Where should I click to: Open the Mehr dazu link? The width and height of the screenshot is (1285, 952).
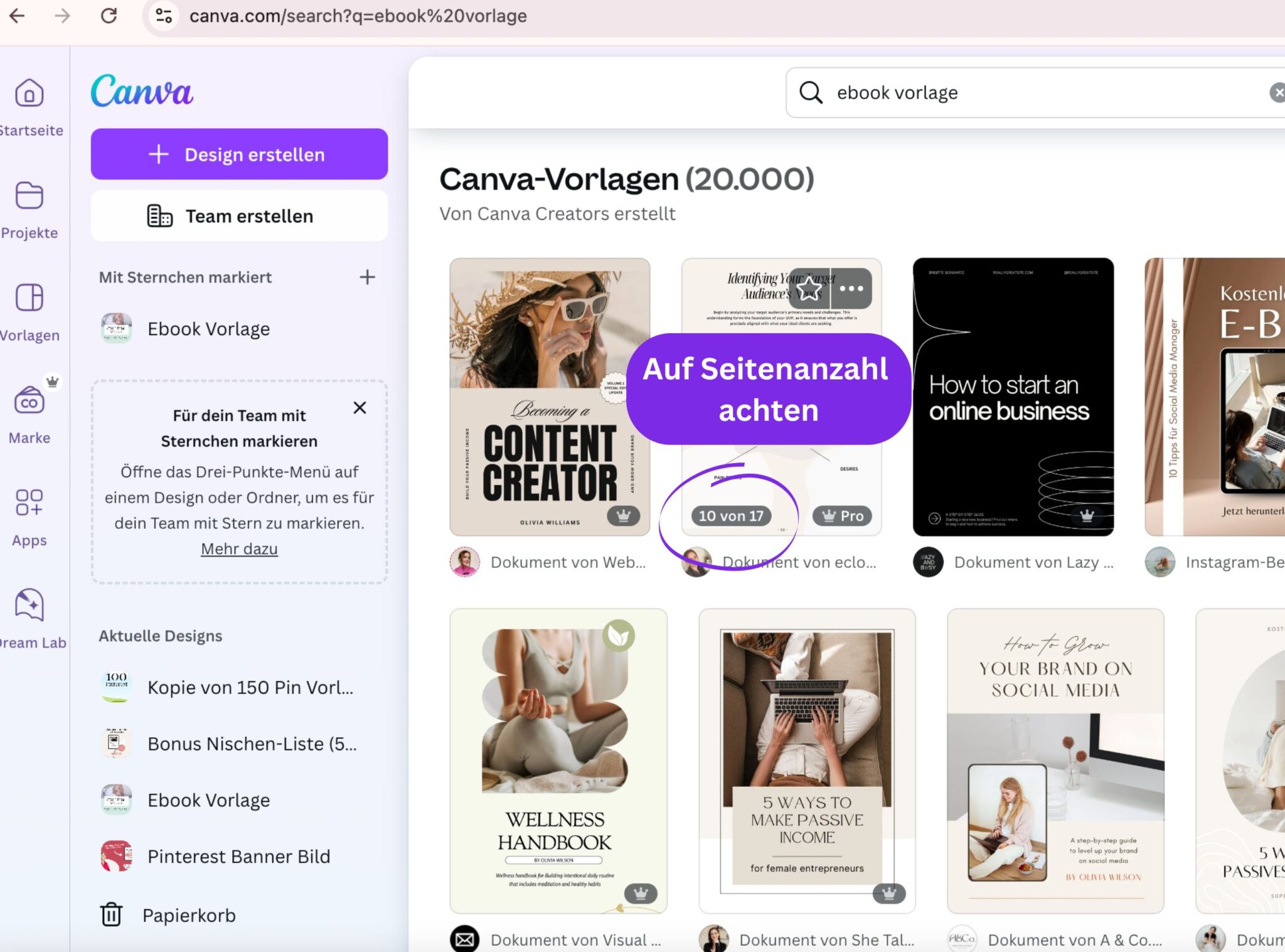coord(239,548)
